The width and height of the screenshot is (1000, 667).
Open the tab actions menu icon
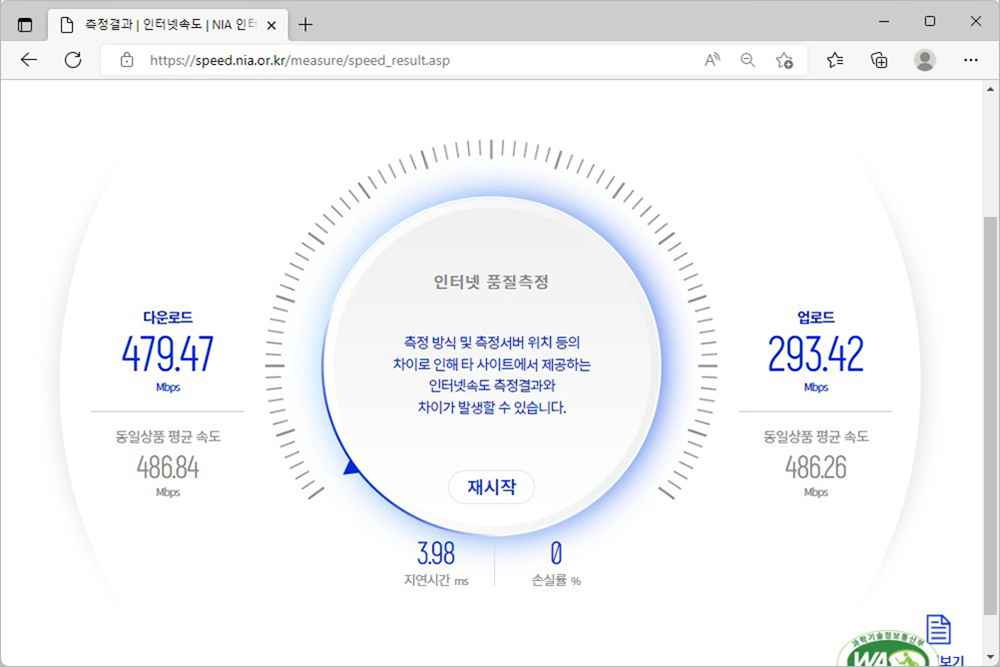tap(25, 25)
